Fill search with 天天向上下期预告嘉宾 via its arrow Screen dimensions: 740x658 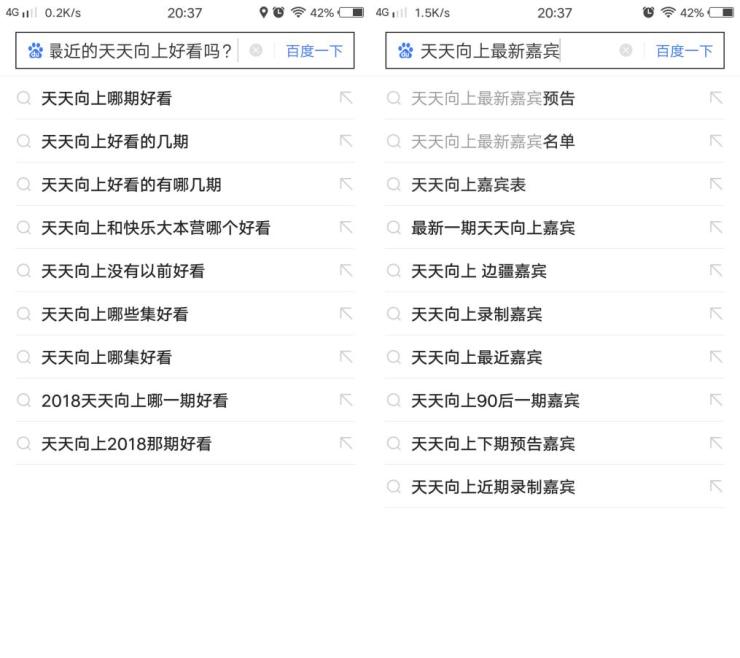click(x=716, y=443)
